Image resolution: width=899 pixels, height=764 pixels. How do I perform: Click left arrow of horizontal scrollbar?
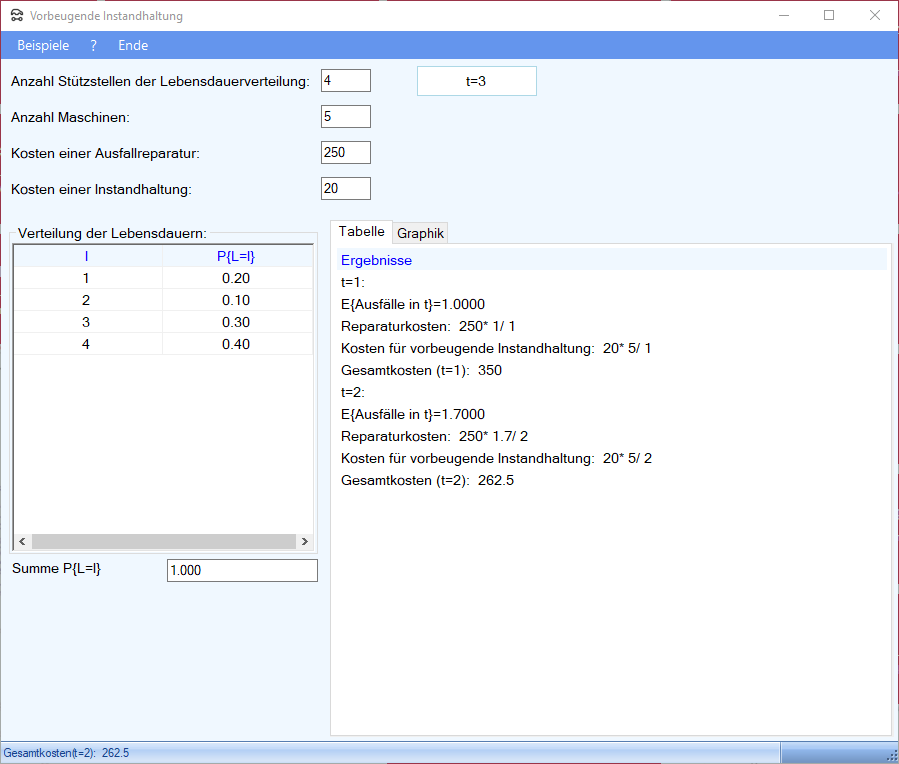coord(22,541)
